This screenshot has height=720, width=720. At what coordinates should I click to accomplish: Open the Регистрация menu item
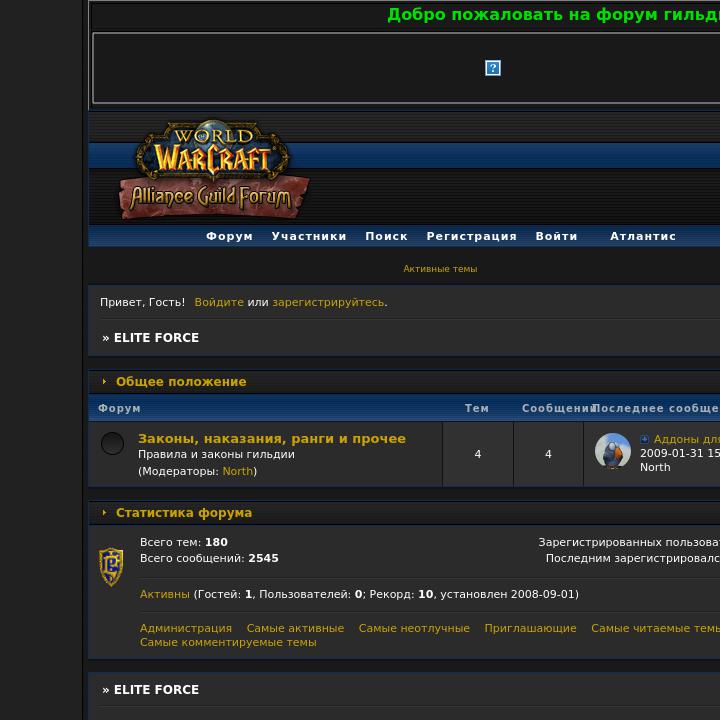(472, 236)
